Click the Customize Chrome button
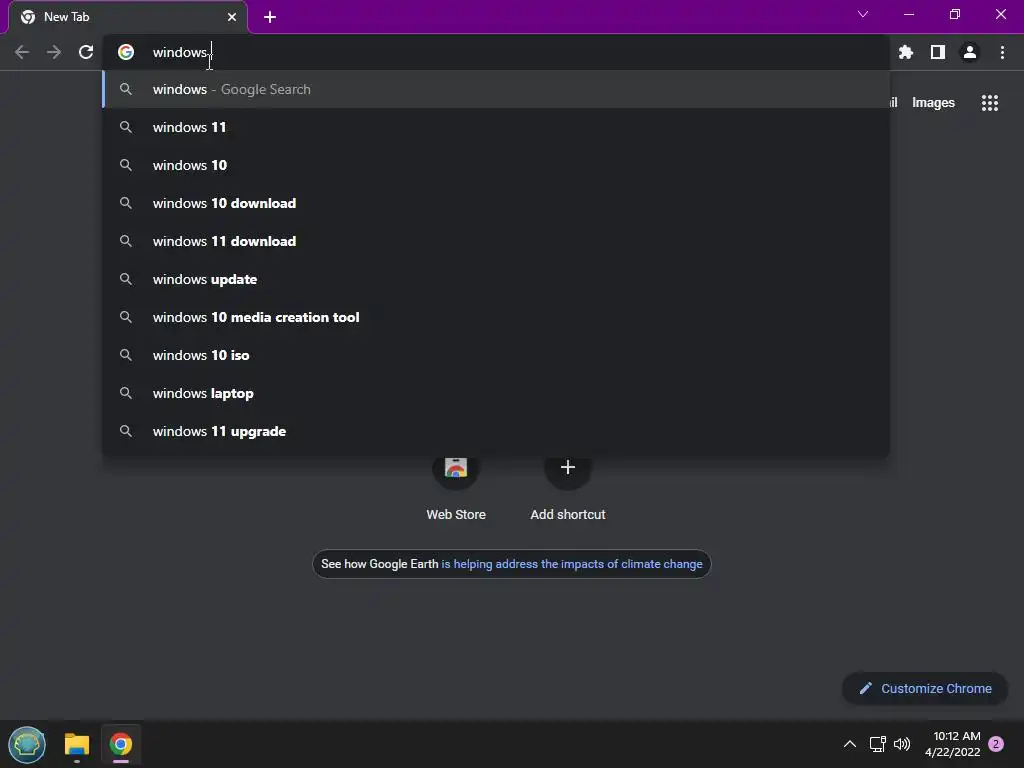Screen dimensions: 1024x768 click(x=925, y=688)
